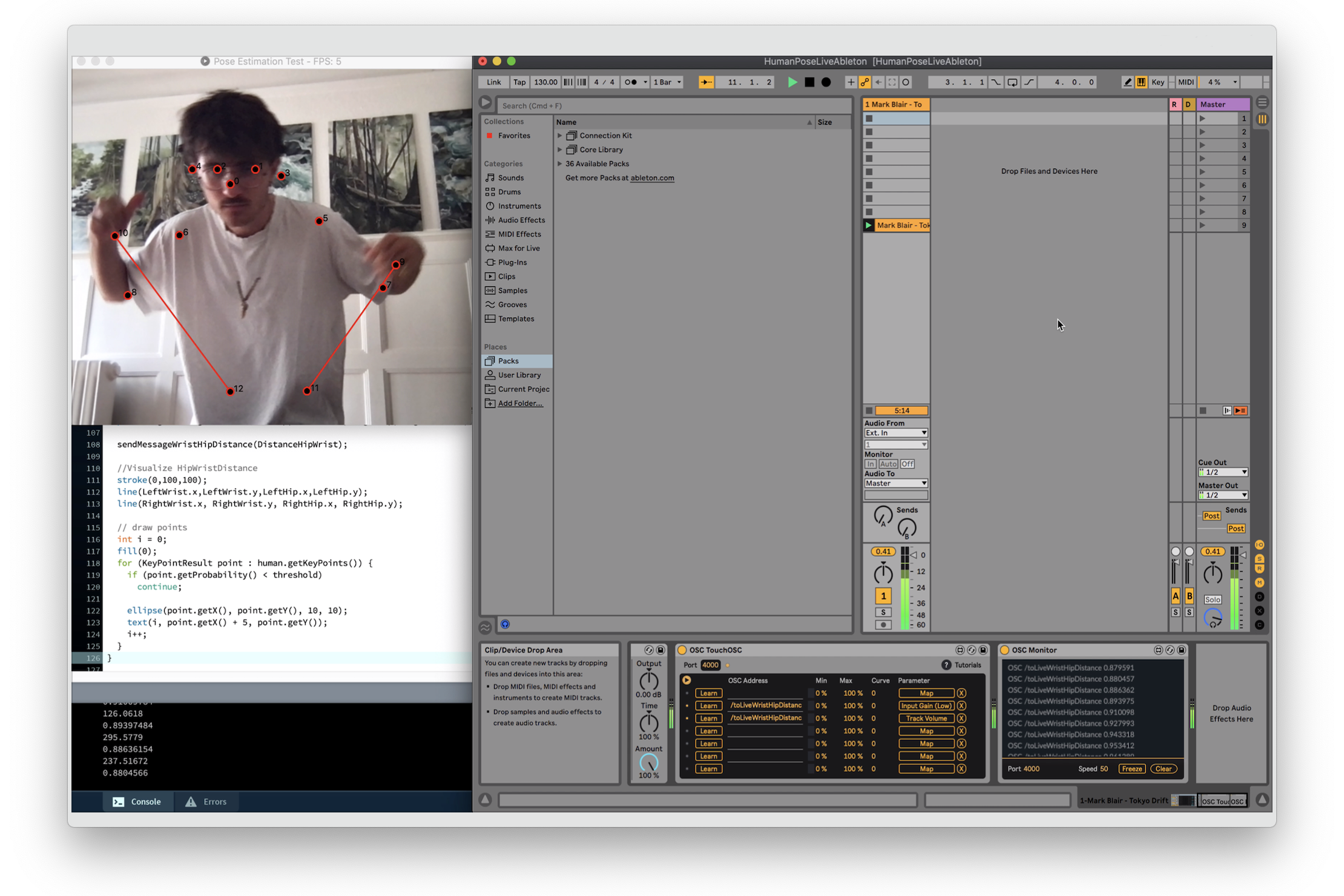The width and height of the screenshot is (1344, 896).
Task: Toggle the track 1 activator button
Action: [883, 596]
